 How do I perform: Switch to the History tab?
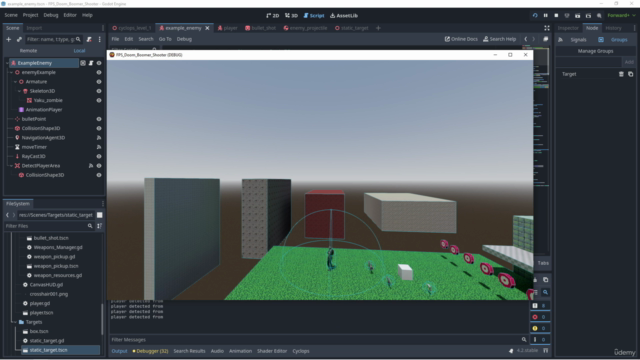[613, 28]
